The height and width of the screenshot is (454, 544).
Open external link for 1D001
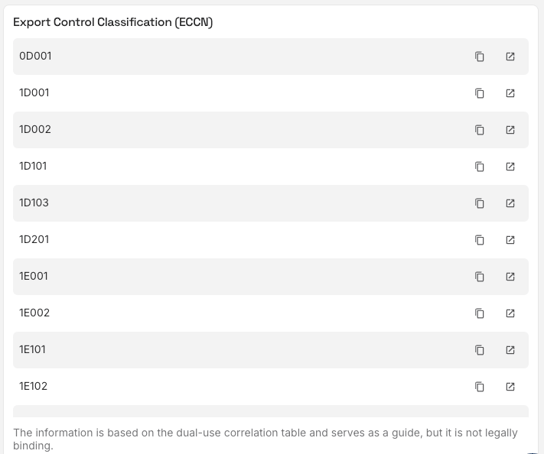(x=510, y=93)
